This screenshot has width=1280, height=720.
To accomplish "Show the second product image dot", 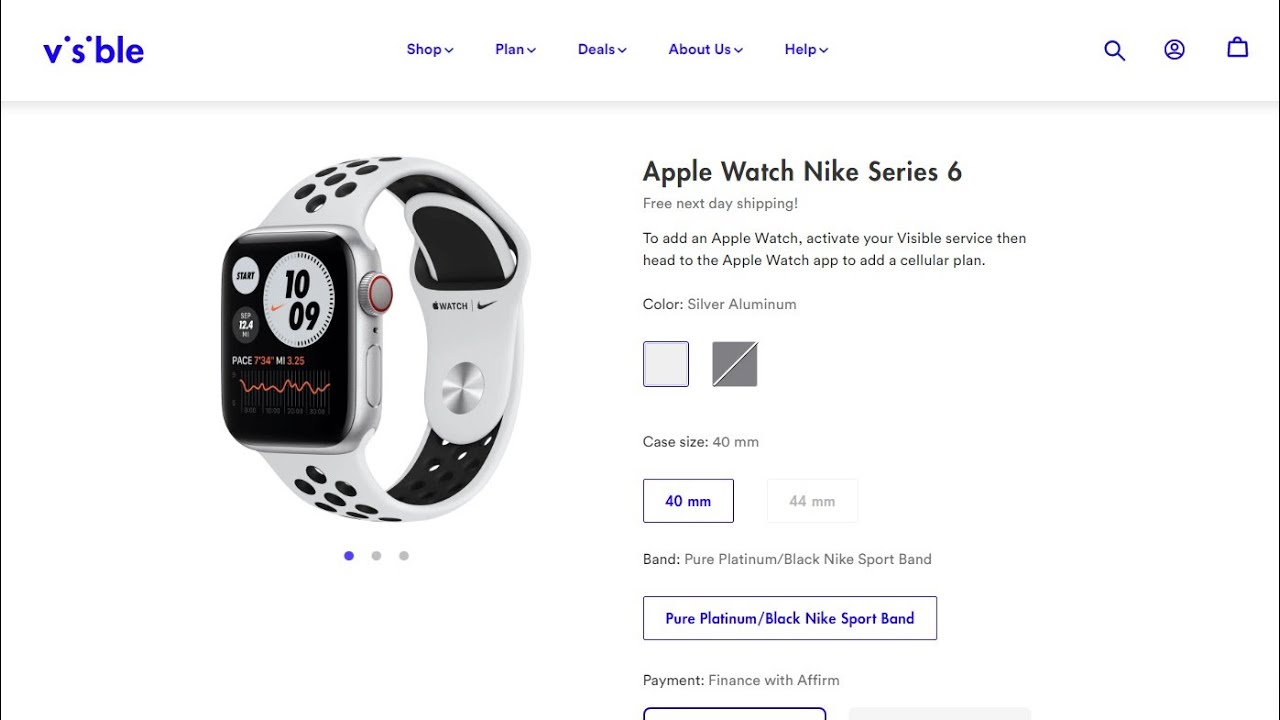I will click(376, 556).
